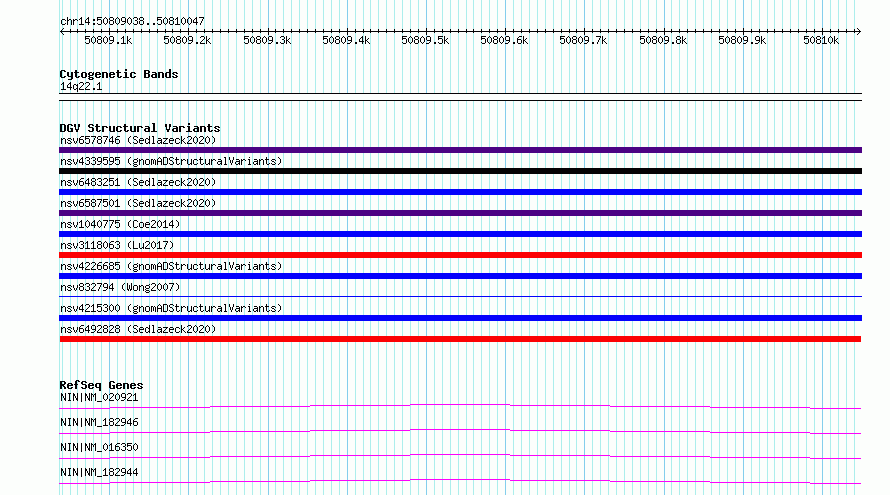Click the 50809.3k ruler tick label
This screenshot has width=890, height=495.
tap(267, 40)
